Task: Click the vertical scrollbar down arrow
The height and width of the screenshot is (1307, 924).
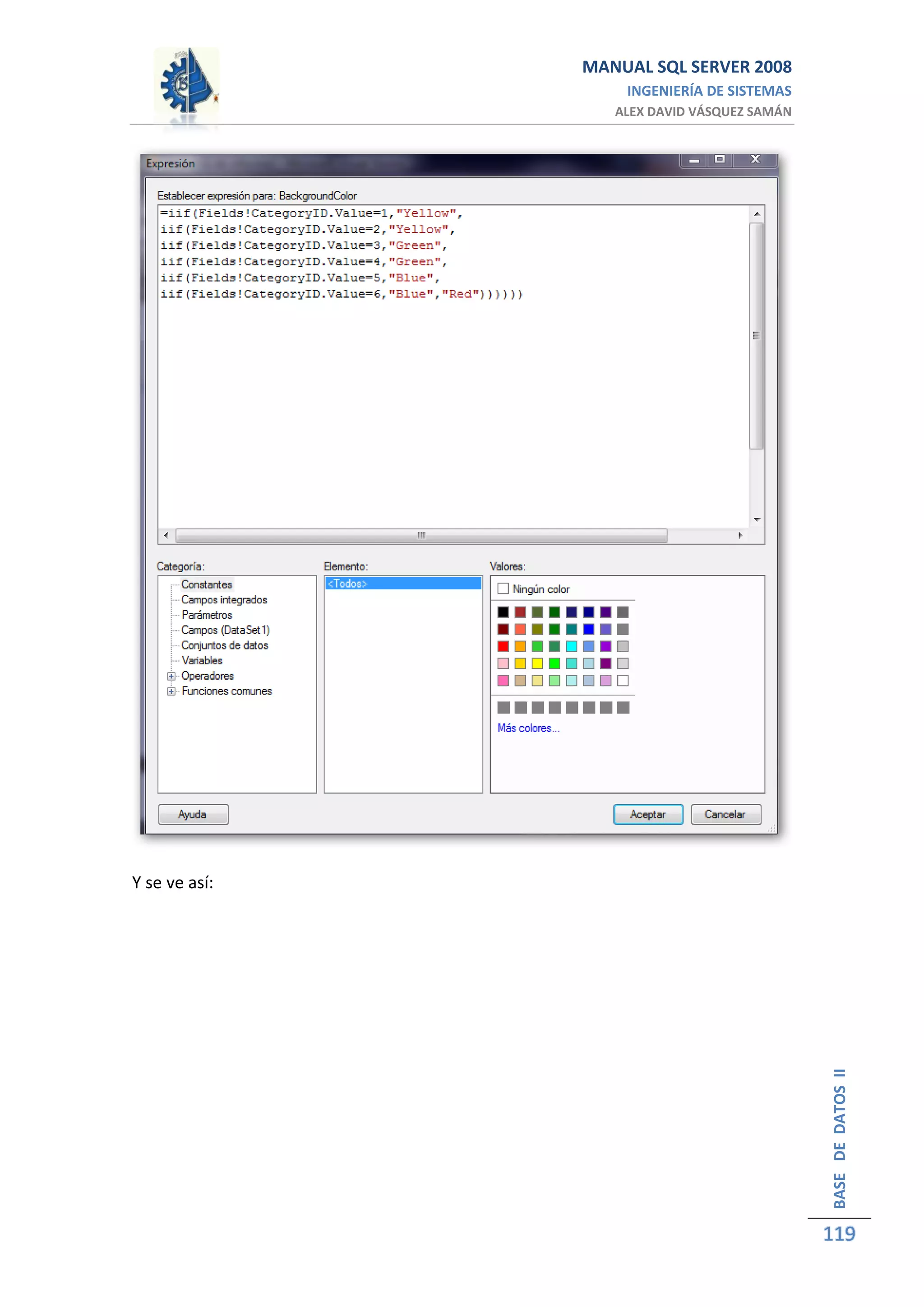Action: [757, 520]
